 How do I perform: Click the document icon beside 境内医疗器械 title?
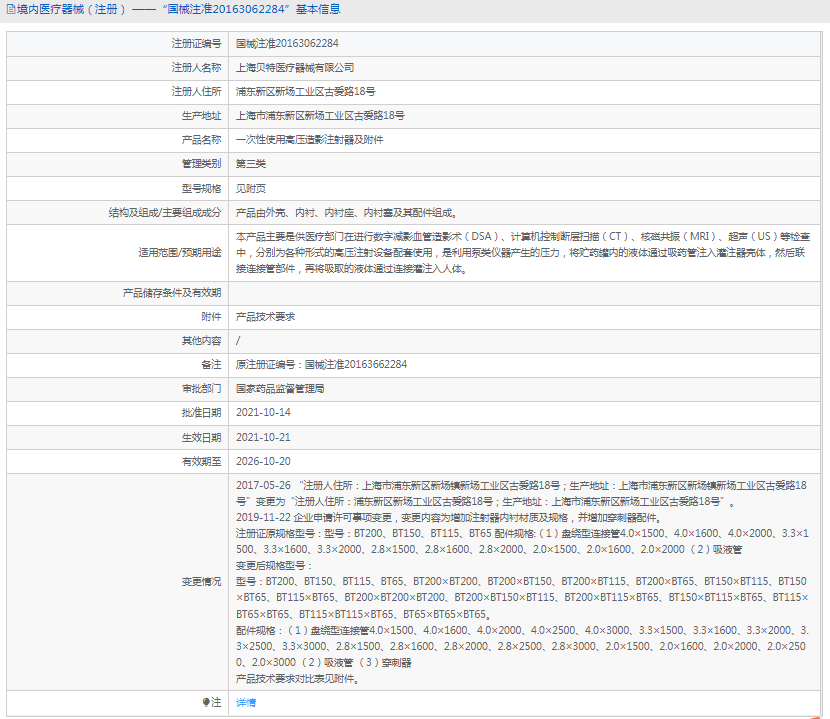coord(10,10)
